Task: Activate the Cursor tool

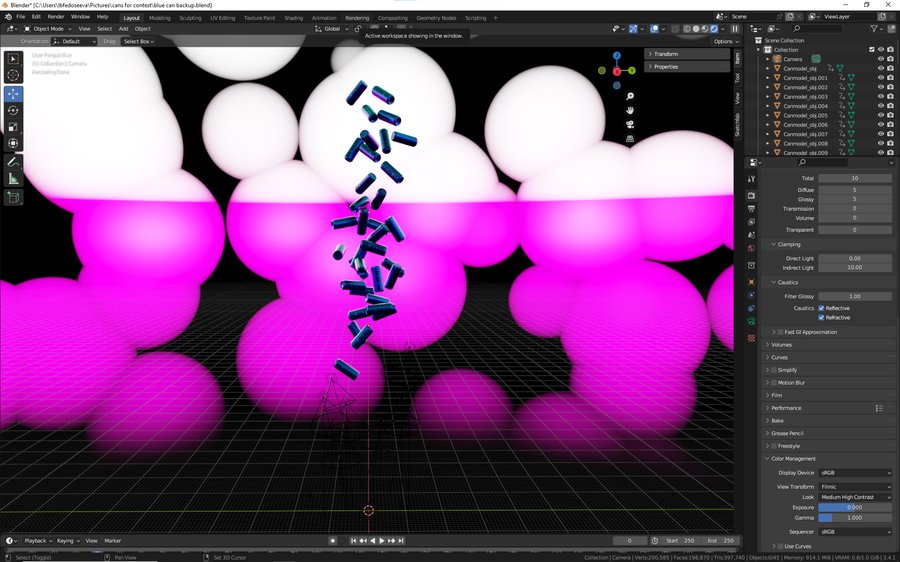Action: point(14,75)
